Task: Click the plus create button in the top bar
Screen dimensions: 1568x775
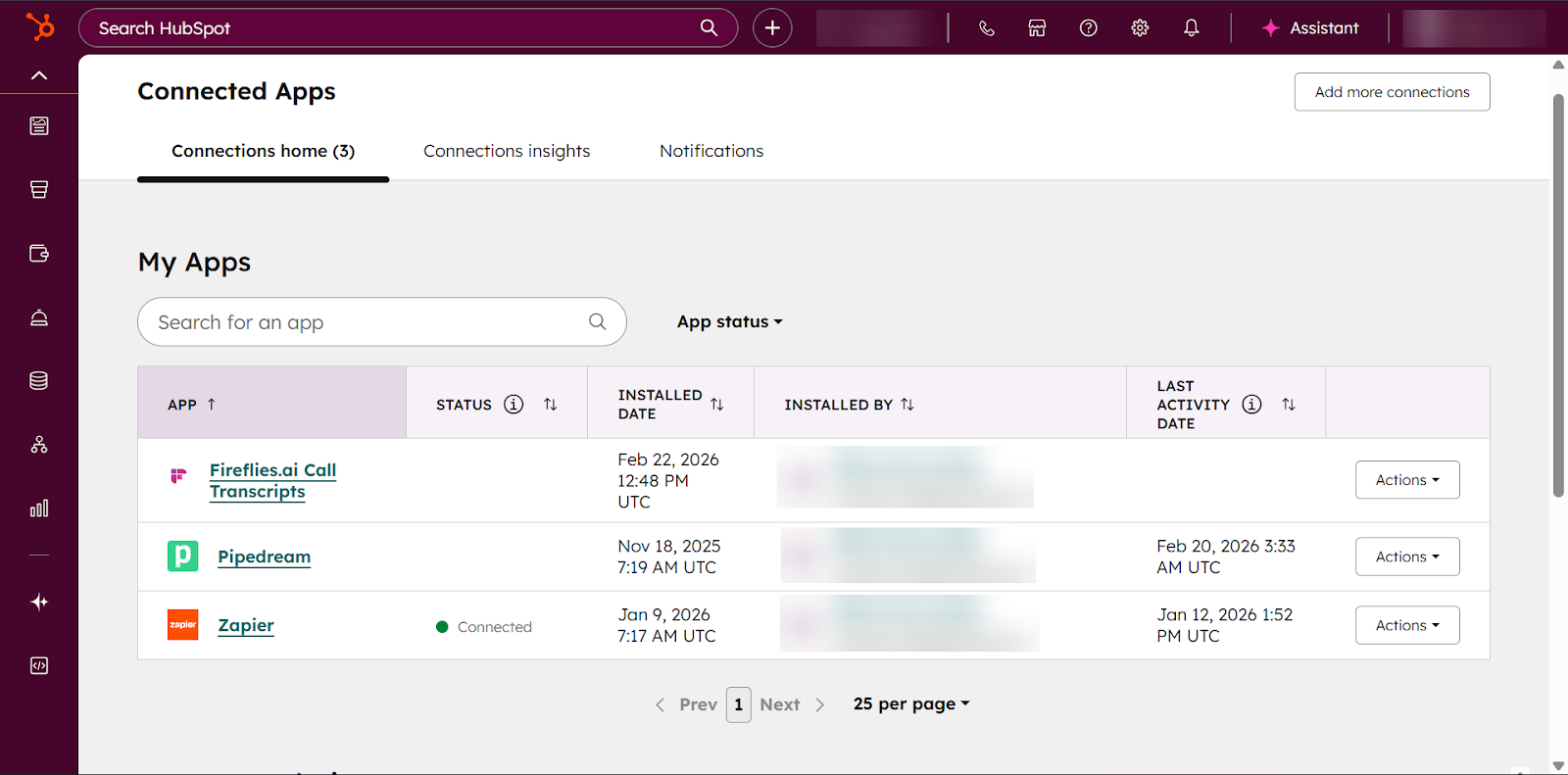Action: coord(772,27)
